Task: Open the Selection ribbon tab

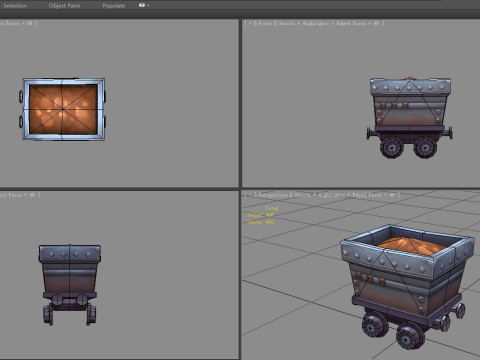Action: click(x=15, y=6)
